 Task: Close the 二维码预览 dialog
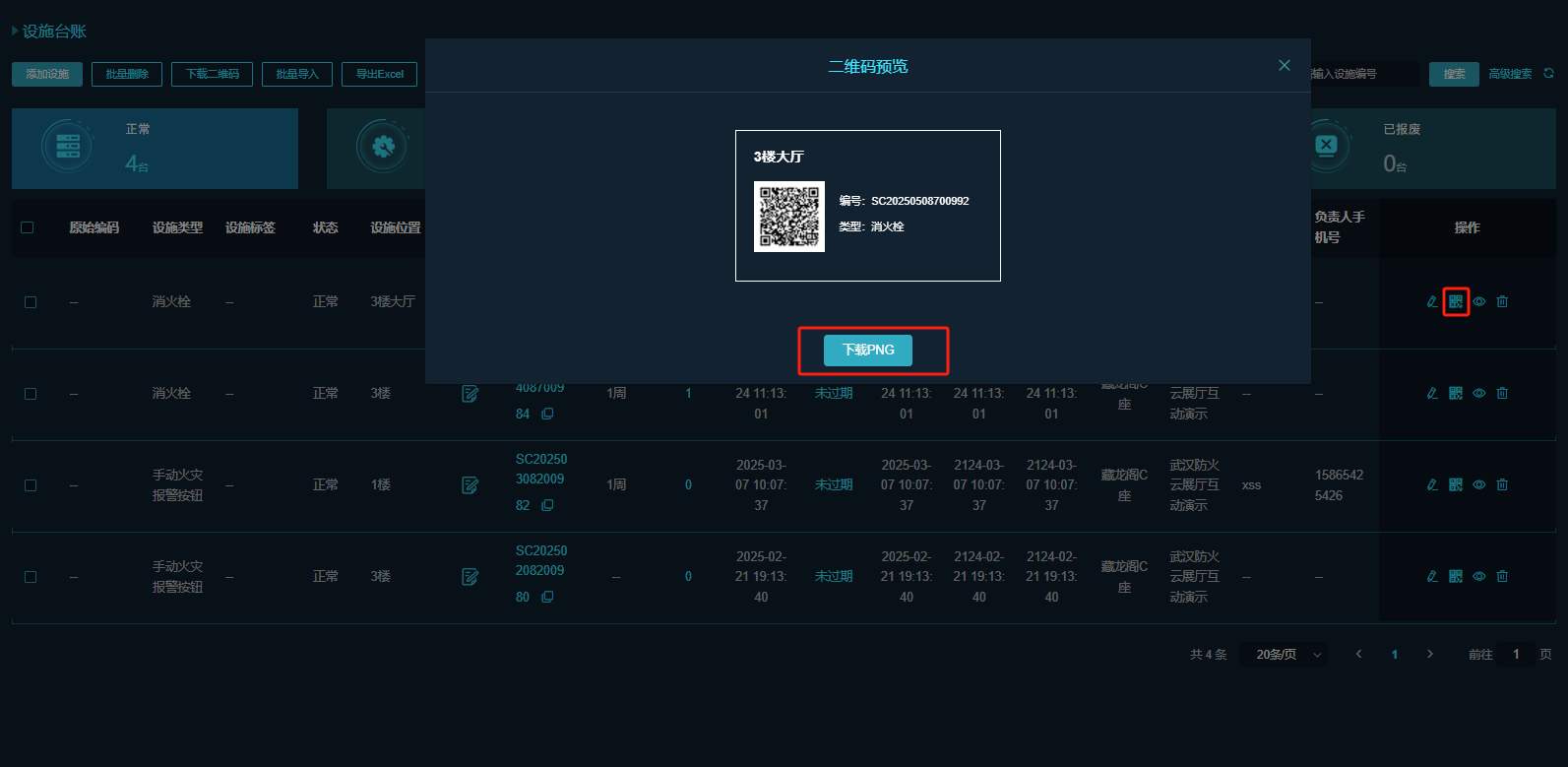[1285, 65]
